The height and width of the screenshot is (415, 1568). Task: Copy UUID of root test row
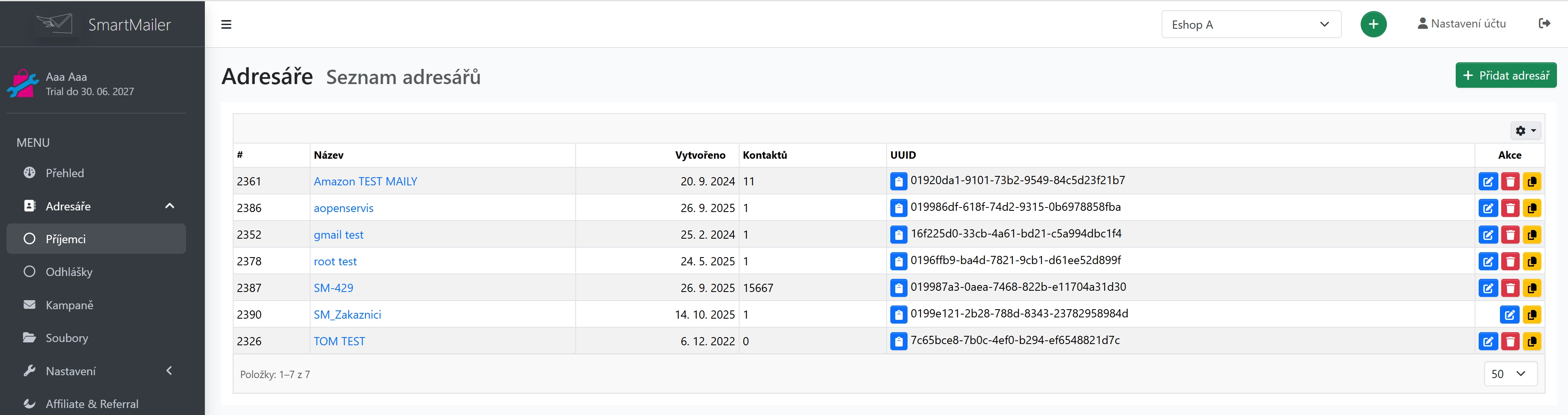(x=899, y=262)
